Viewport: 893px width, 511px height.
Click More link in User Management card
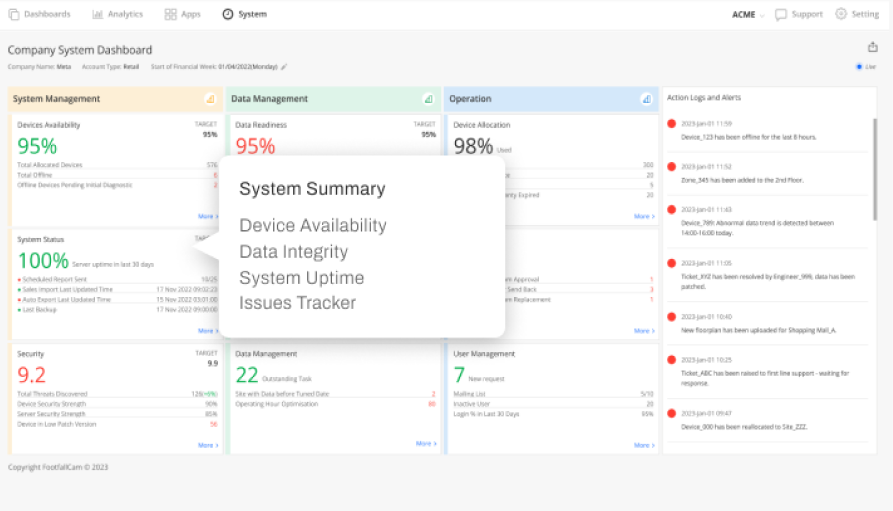pyautogui.click(x=643, y=443)
